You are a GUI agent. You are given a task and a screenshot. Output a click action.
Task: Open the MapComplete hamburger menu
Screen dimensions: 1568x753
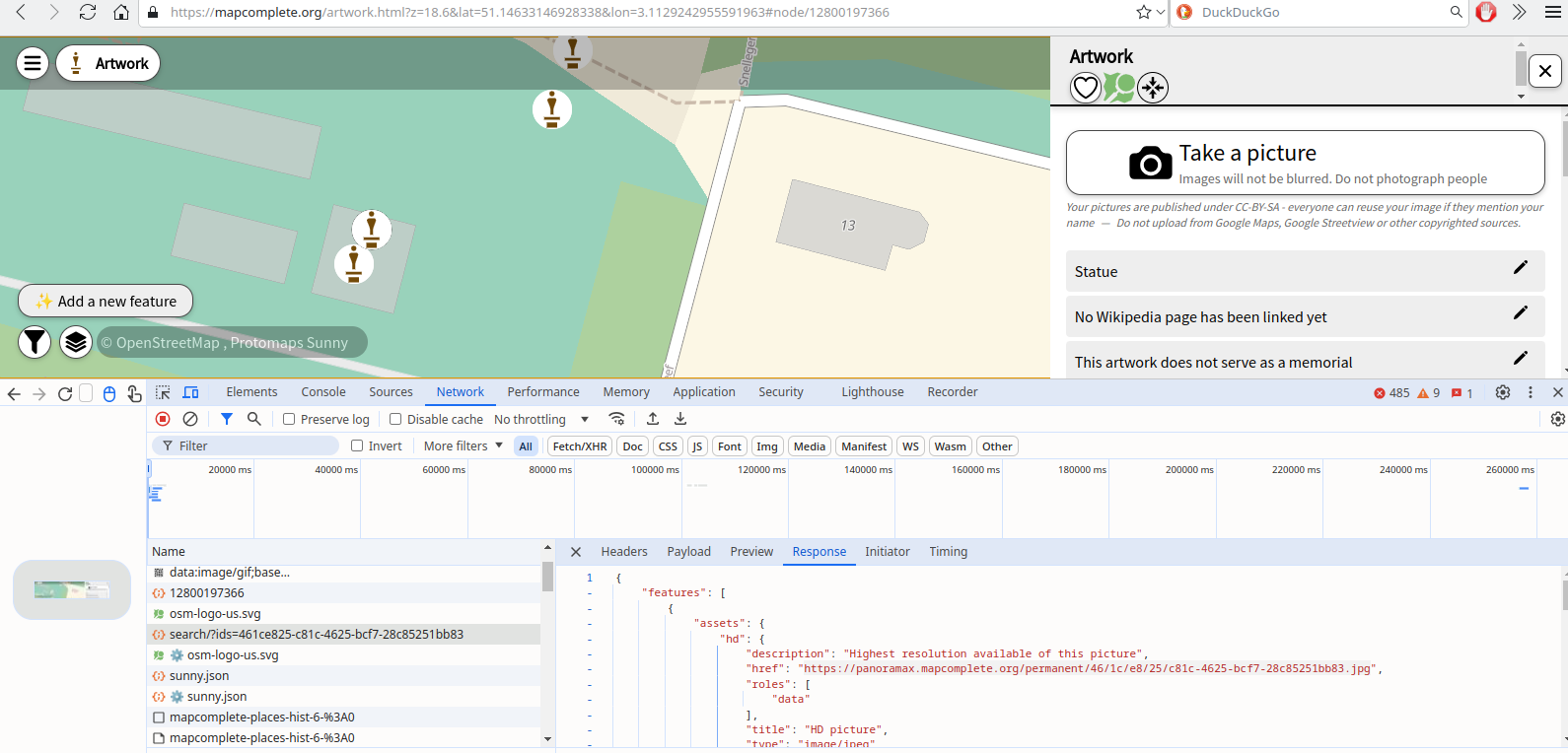pyautogui.click(x=33, y=63)
